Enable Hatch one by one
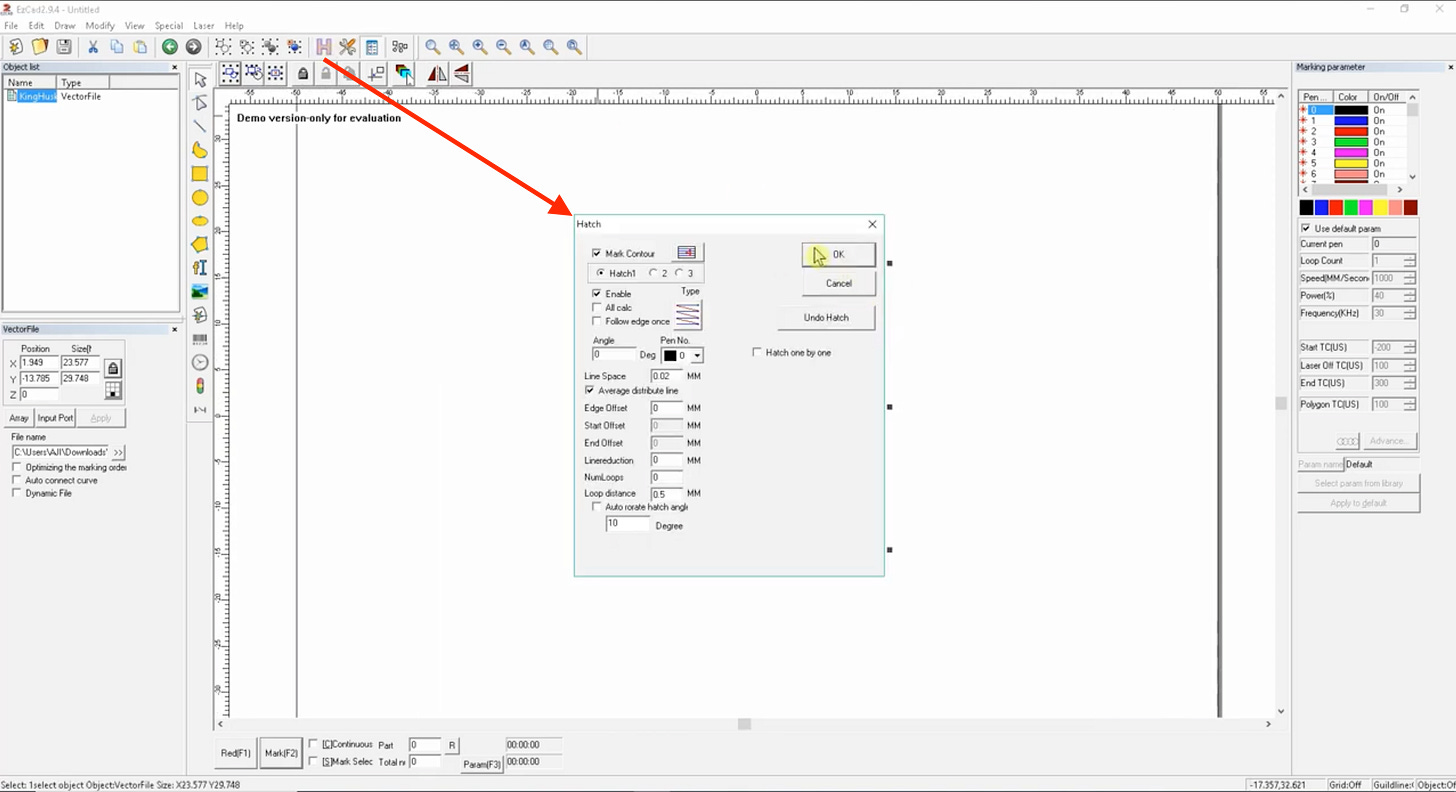This screenshot has width=1456, height=792. click(x=757, y=352)
